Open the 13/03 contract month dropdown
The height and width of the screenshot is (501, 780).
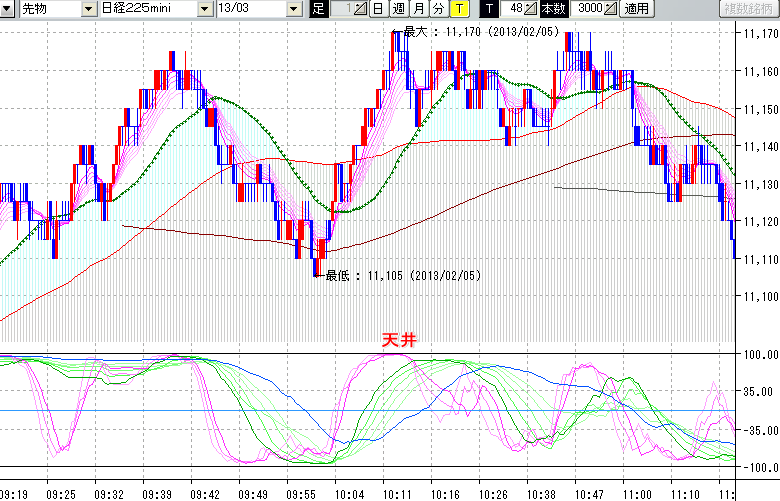click(x=293, y=9)
